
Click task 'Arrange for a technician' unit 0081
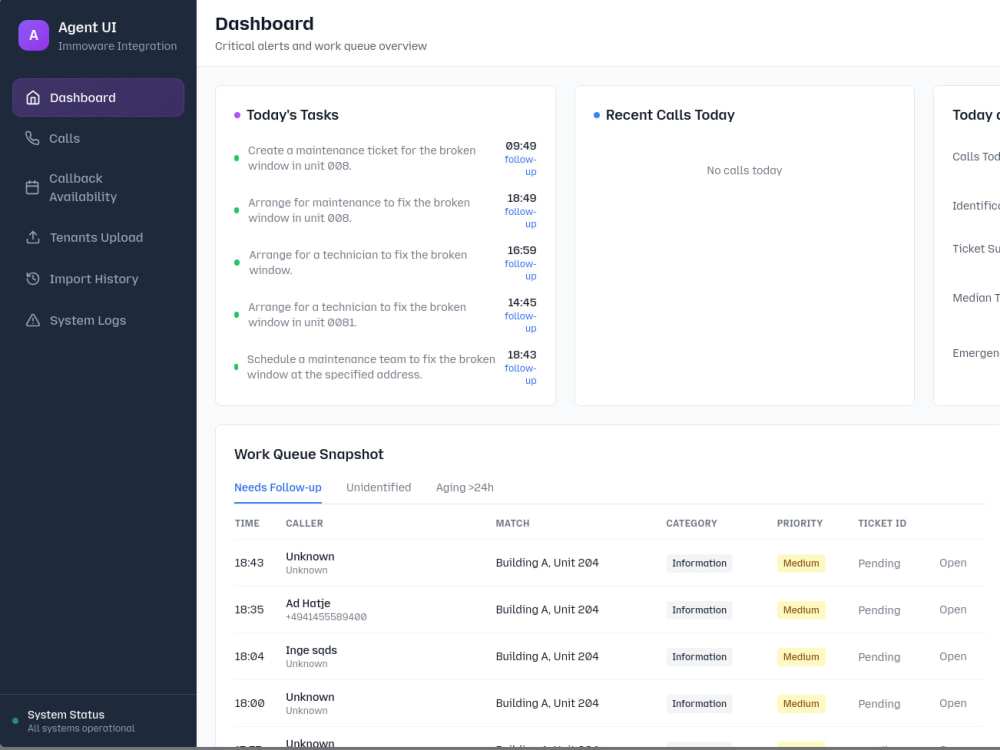[357, 314]
